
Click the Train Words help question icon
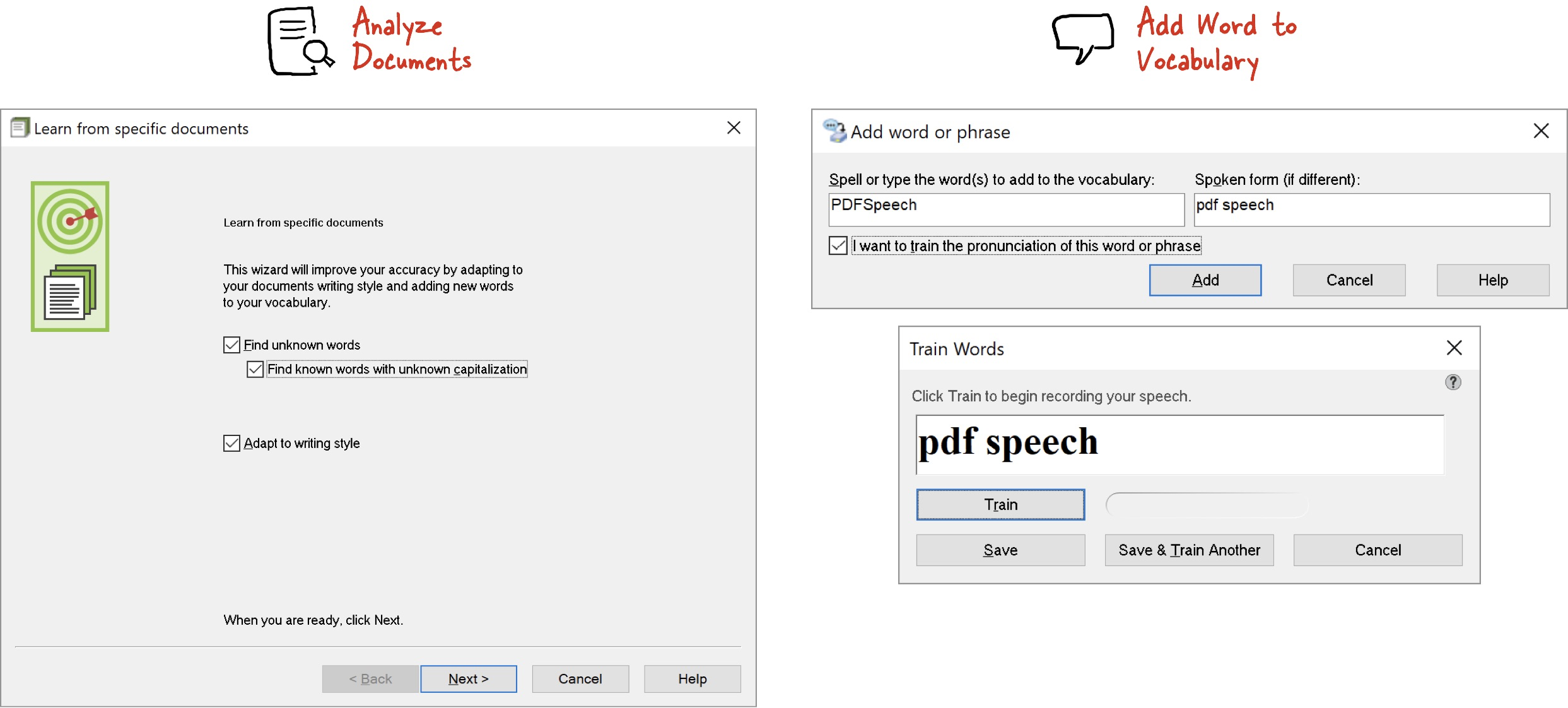pyautogui.click(x=1453, y=382)
